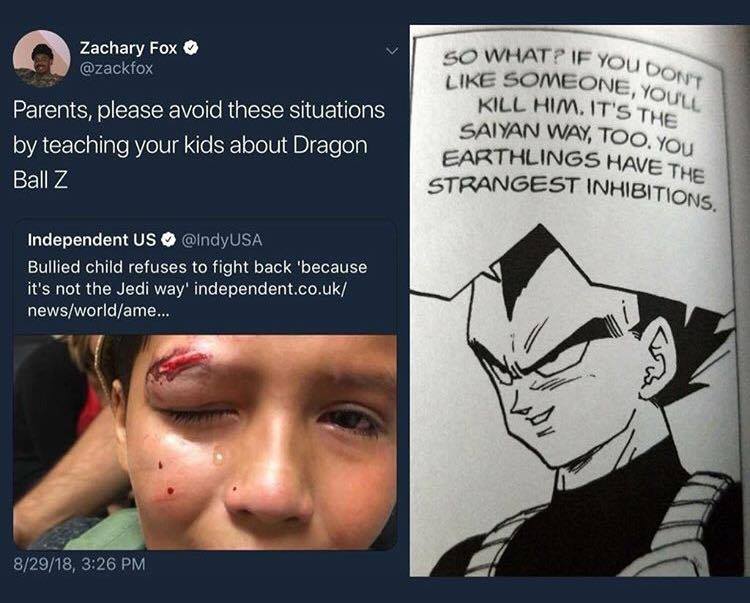This screenshot has width=750, height=603.
Task: Click the verified badge beside Zachary Fox
Action: (x=191, y=48)
